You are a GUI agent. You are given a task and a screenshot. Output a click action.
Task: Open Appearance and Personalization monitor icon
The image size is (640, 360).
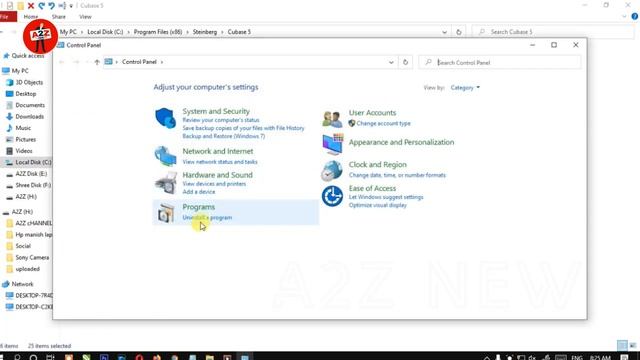click(332, 144)
